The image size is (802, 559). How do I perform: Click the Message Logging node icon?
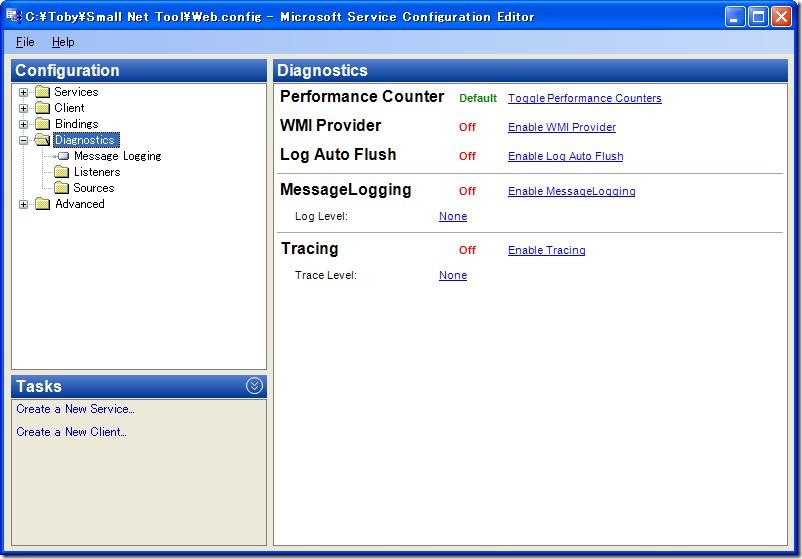[63, 156]
